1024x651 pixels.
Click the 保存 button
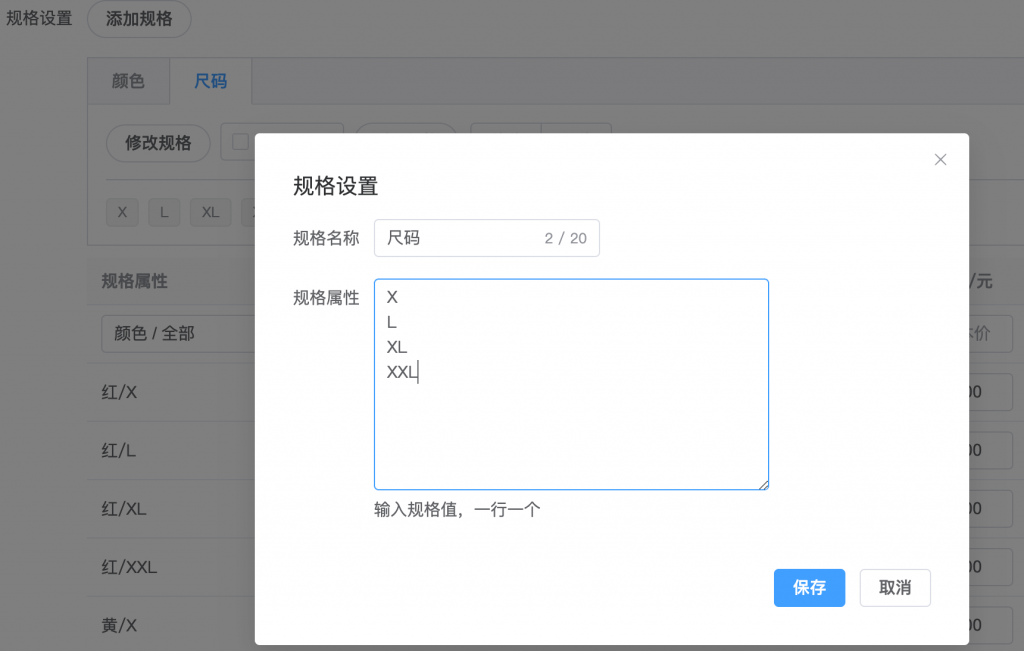click(x=809, y=588)
